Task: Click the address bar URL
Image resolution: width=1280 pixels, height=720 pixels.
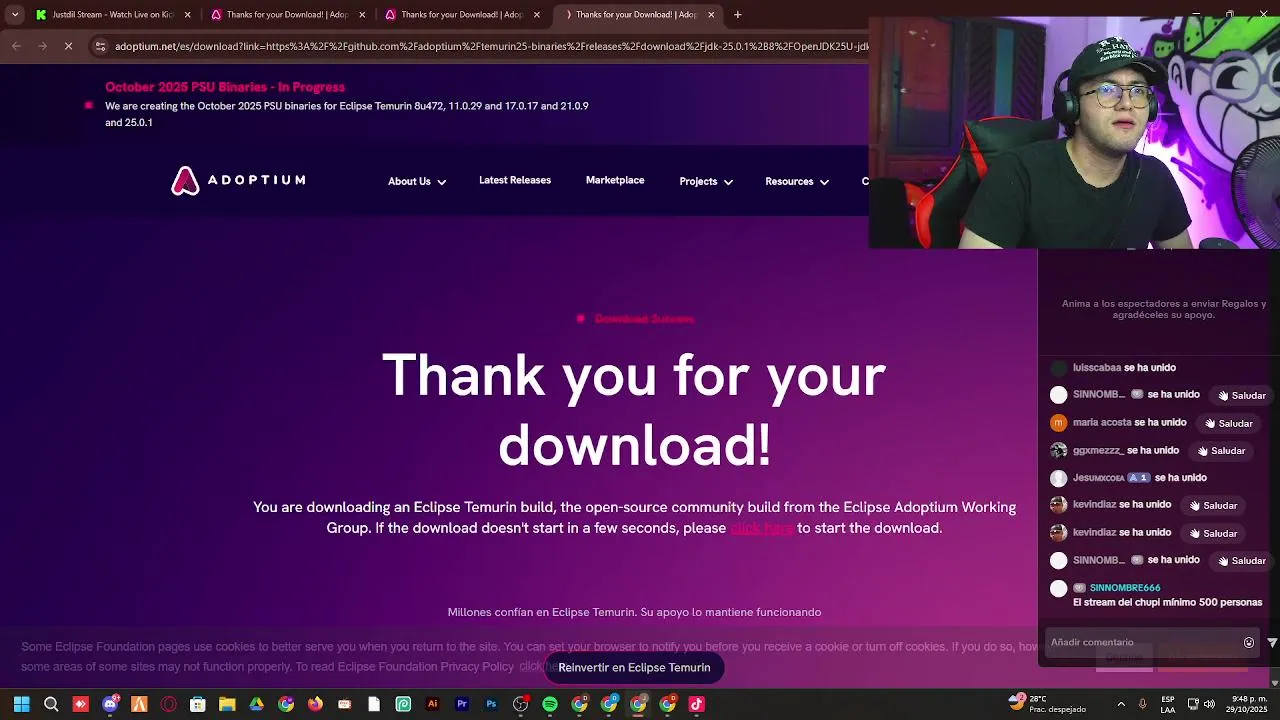Action: coord(490,46)
